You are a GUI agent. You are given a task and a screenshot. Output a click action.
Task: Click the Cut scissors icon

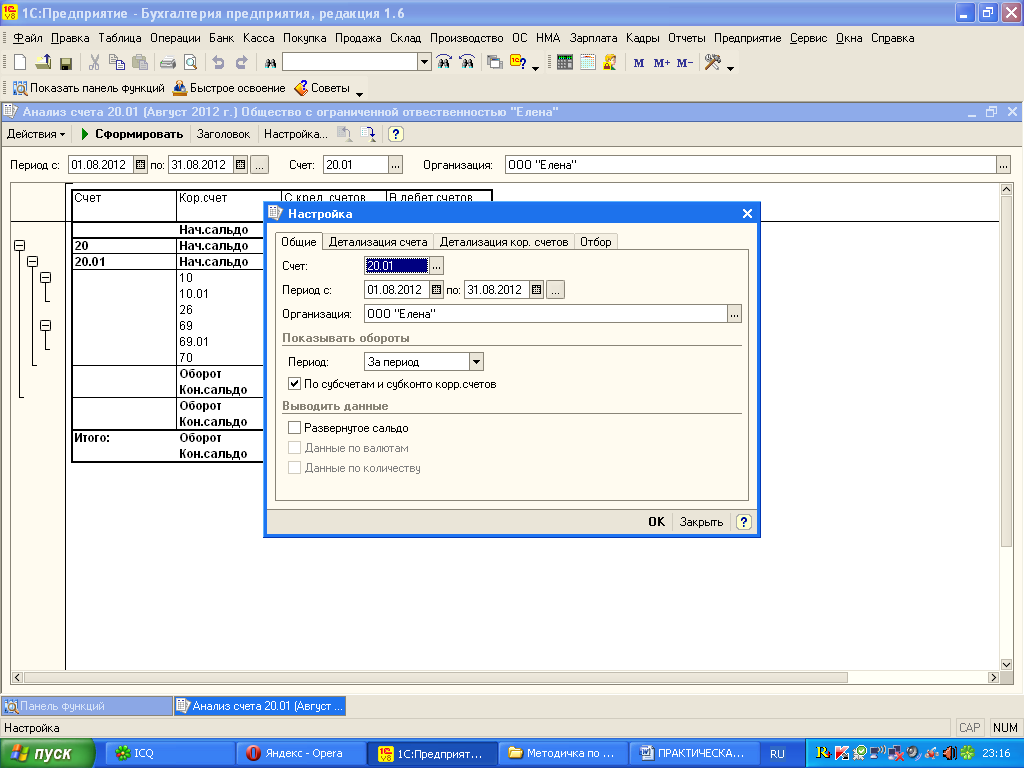click(94, 63)
